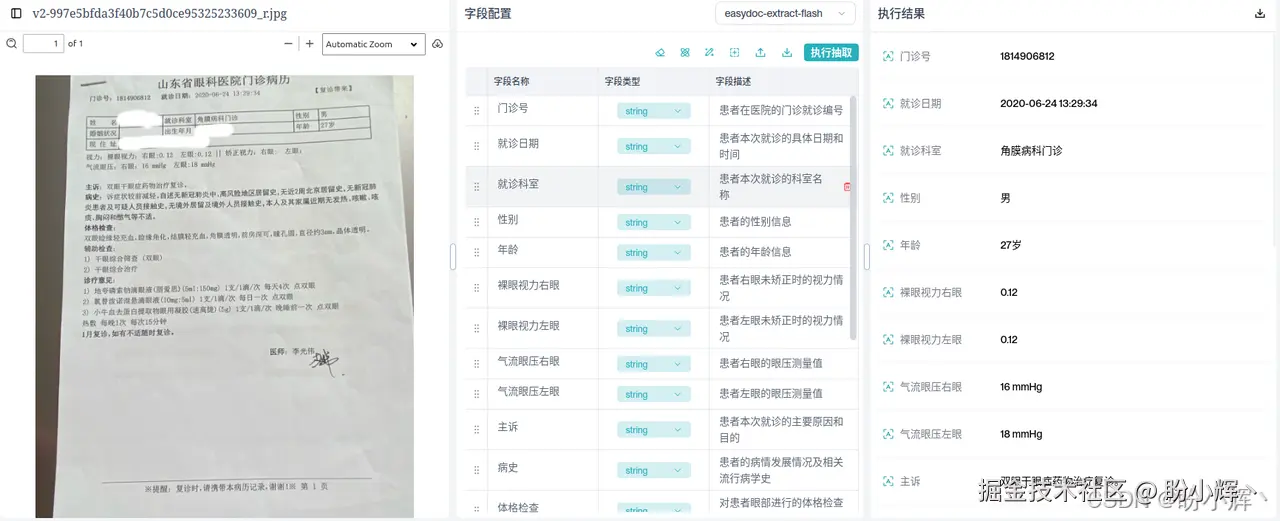Open type dropdown for 就诊日期 field
The height and width of the screenshot is (521, 1280).
pyautogui.click(x=654, y=146)
